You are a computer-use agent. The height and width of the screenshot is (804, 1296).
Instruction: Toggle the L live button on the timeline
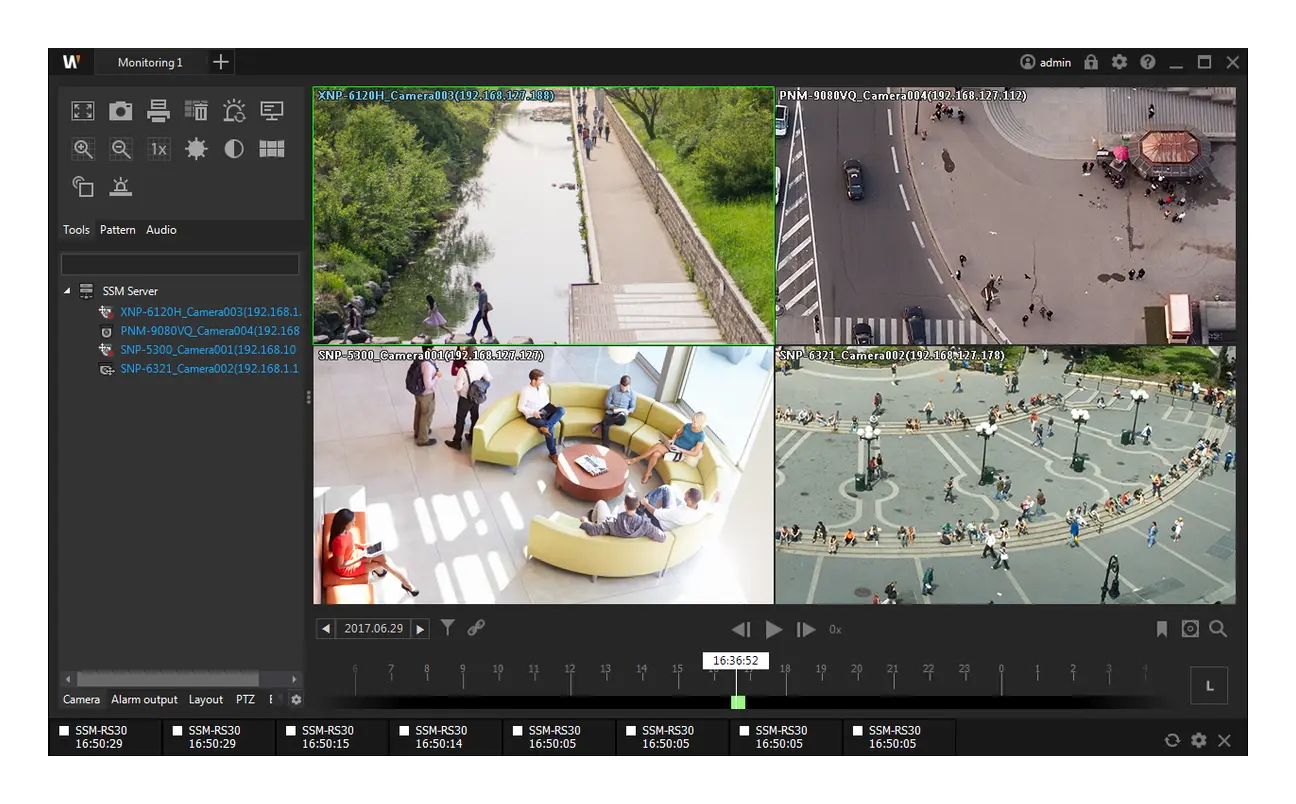(x=1209, y=686)
